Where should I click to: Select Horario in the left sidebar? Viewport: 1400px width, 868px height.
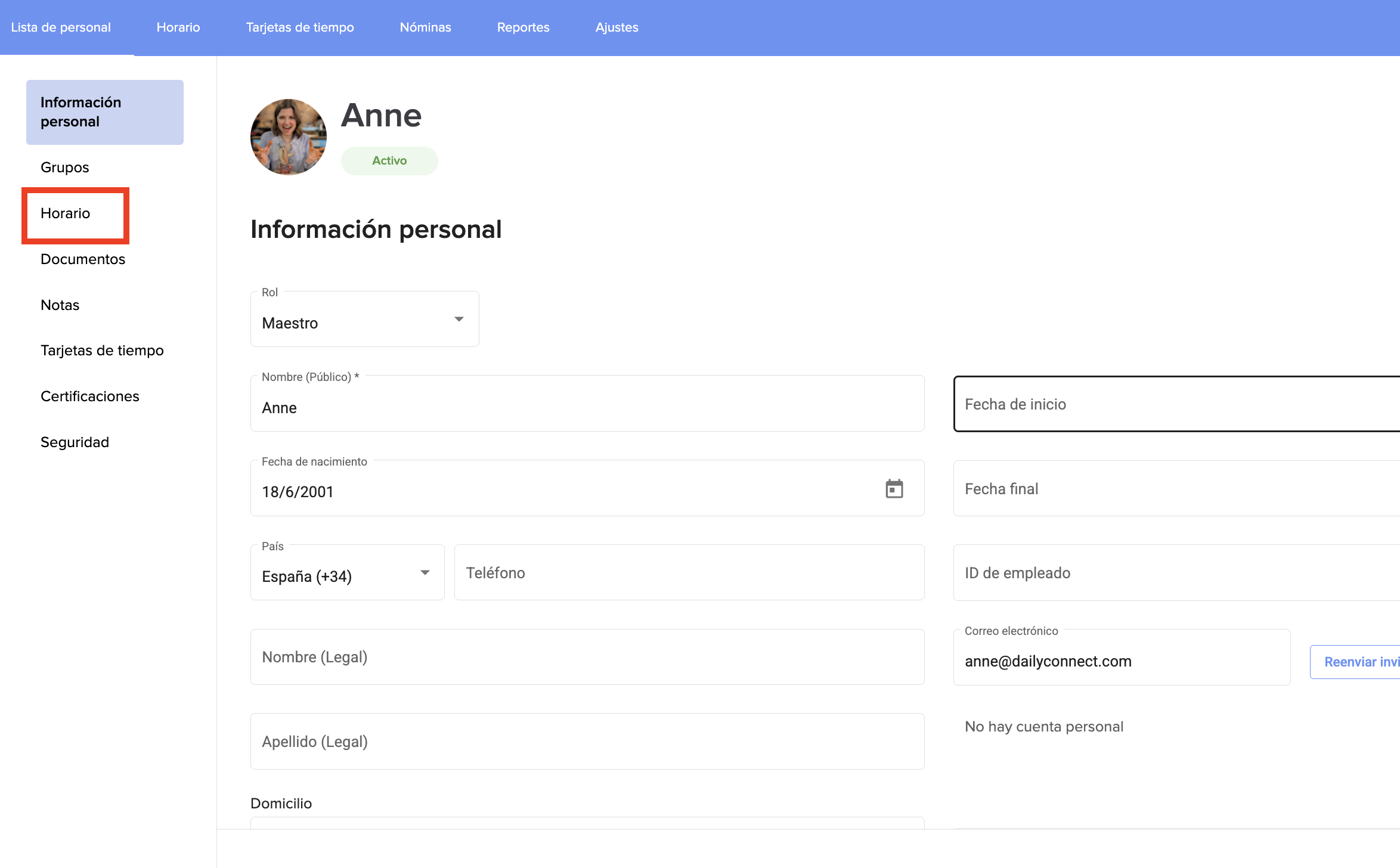66,213
